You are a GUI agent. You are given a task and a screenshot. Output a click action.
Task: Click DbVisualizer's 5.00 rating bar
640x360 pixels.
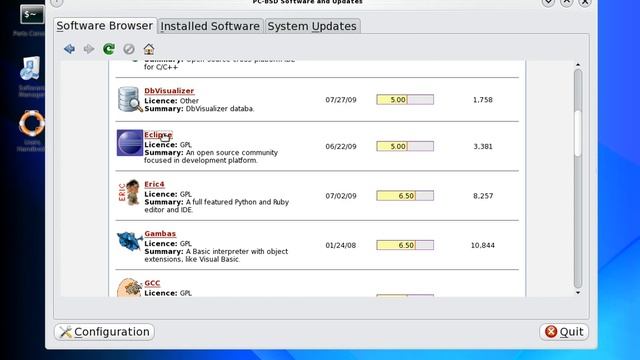click(x=405, y=100)
